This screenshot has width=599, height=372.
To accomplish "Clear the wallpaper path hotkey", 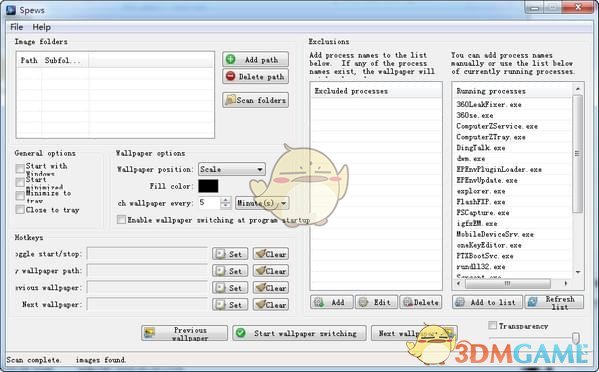I will click(271, 271).
